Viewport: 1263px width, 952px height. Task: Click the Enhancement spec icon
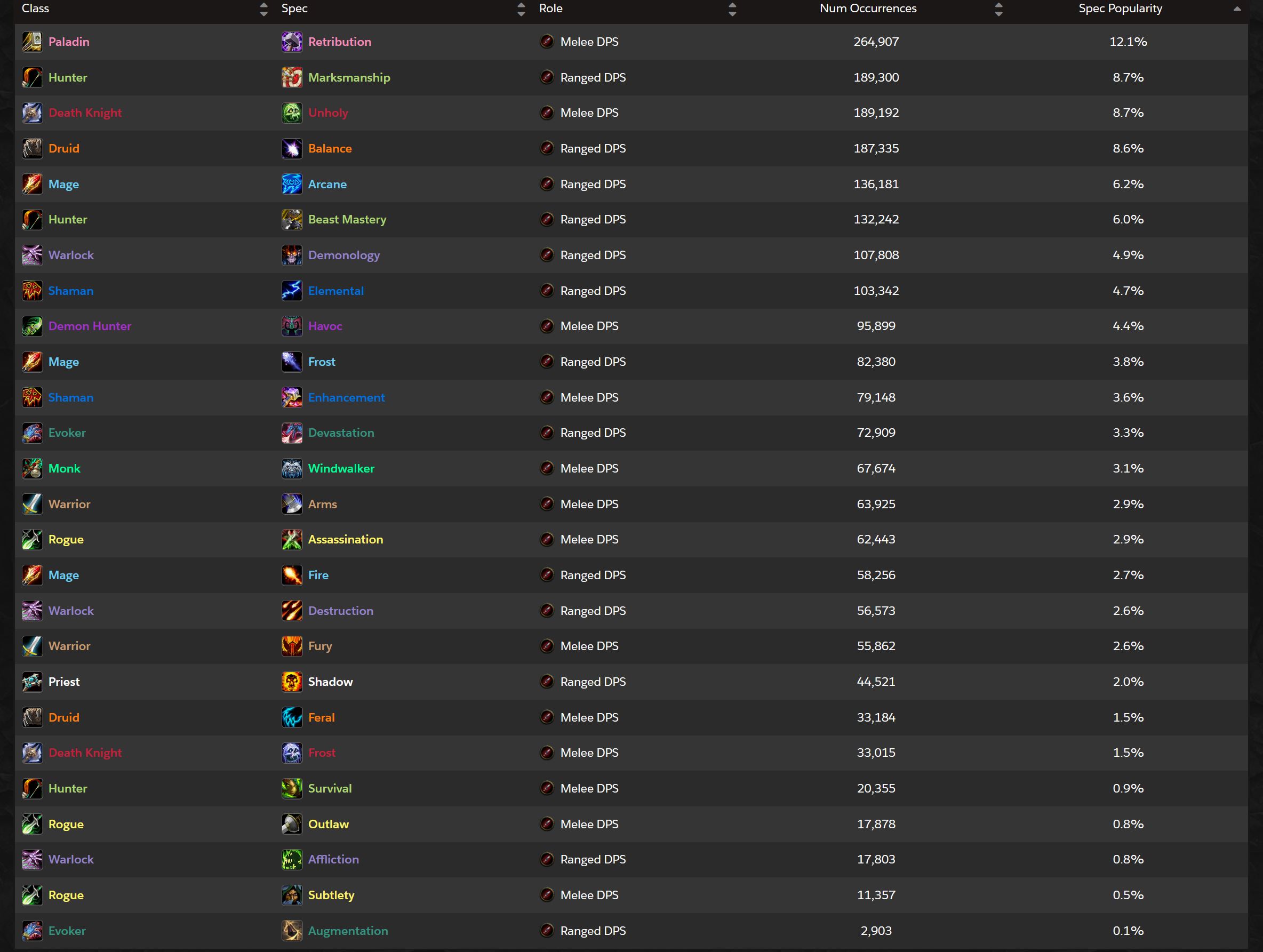click(292, 397)
